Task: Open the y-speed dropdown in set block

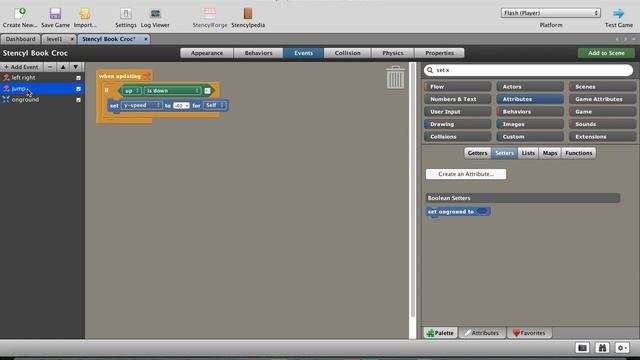Action: point(141,106)
